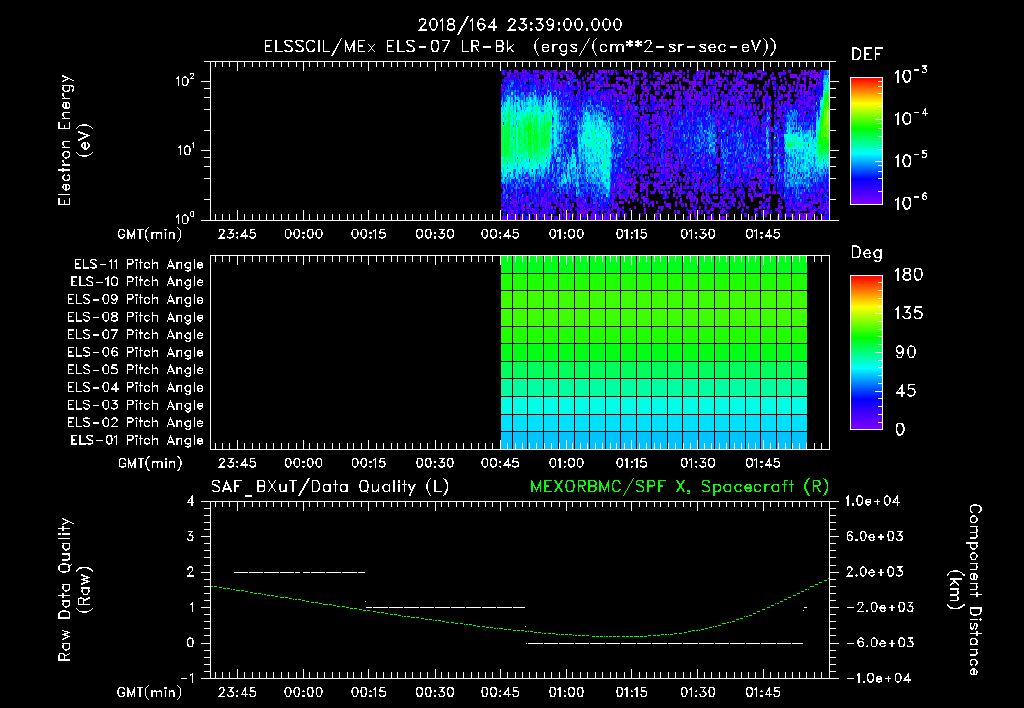
Task: Click the 4 tick on Raw Data Quality axis
Action: click(190, 501)
